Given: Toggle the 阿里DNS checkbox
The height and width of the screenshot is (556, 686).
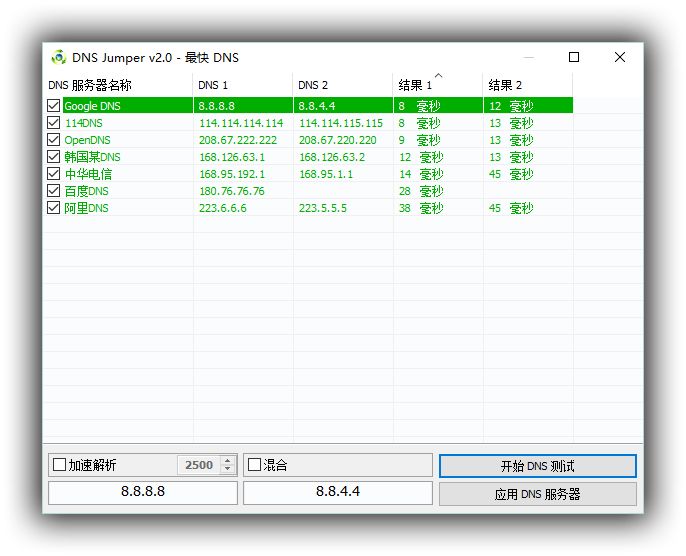Looking at the screenshot, I should coord(53,208).
